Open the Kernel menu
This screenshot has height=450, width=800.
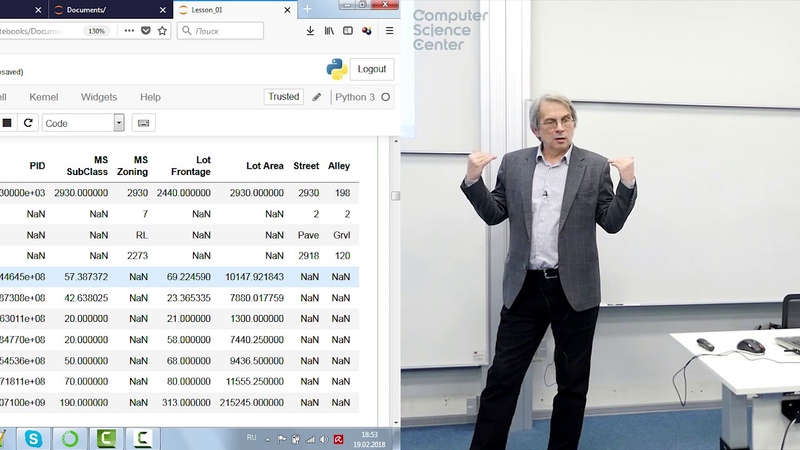43,97
